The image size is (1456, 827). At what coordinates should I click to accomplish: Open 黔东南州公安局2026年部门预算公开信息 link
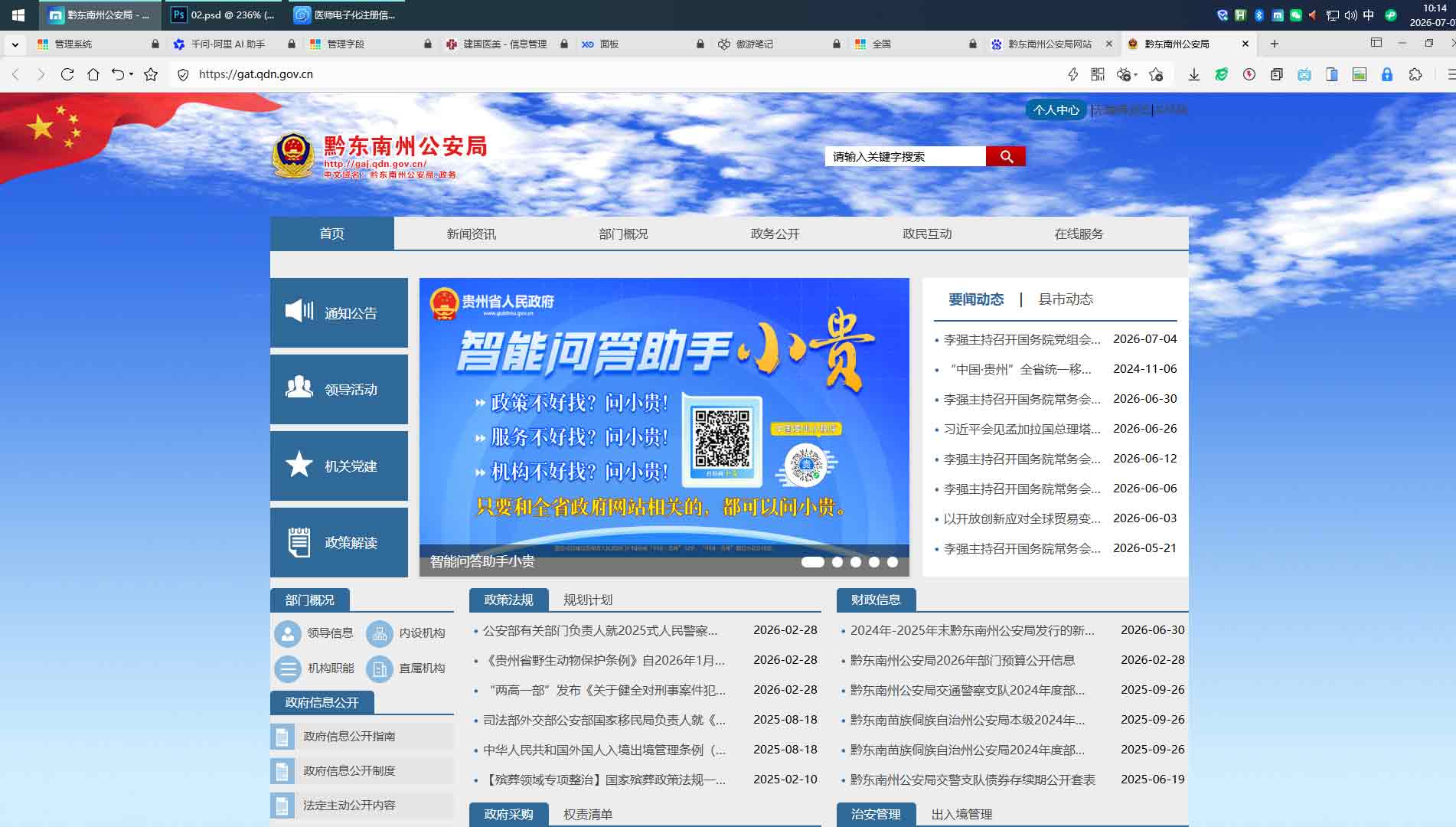[x=962, y=660]
